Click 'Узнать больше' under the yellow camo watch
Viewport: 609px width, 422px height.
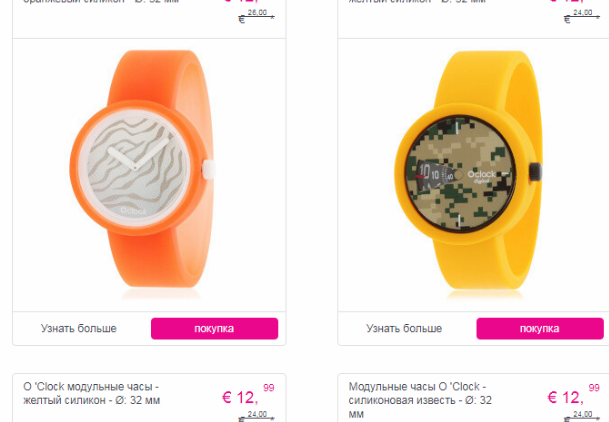click(404, 328)
